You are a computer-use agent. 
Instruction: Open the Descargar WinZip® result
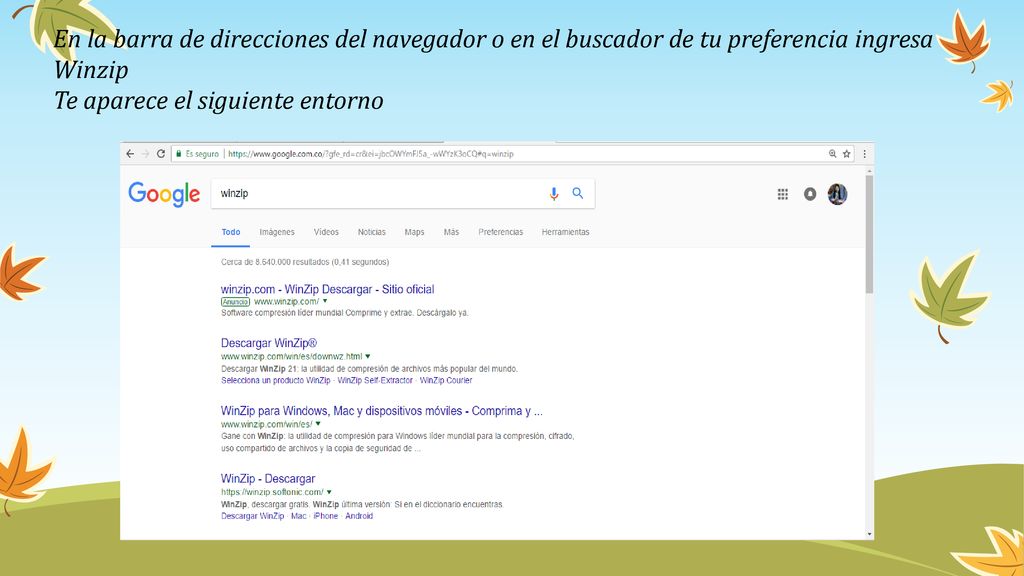[x=269, y=343]
